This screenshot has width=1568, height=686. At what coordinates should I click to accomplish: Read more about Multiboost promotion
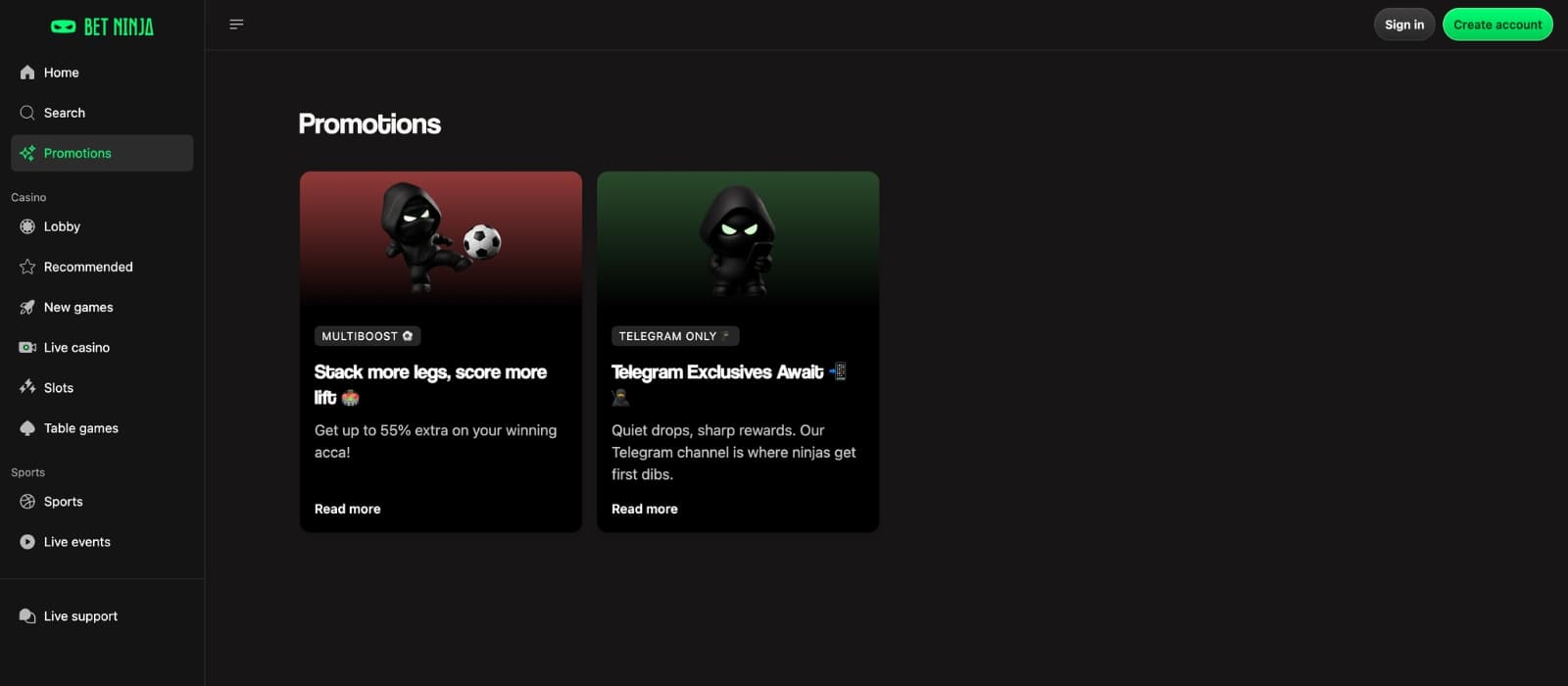pyautogui.click(x=347, y=509)
